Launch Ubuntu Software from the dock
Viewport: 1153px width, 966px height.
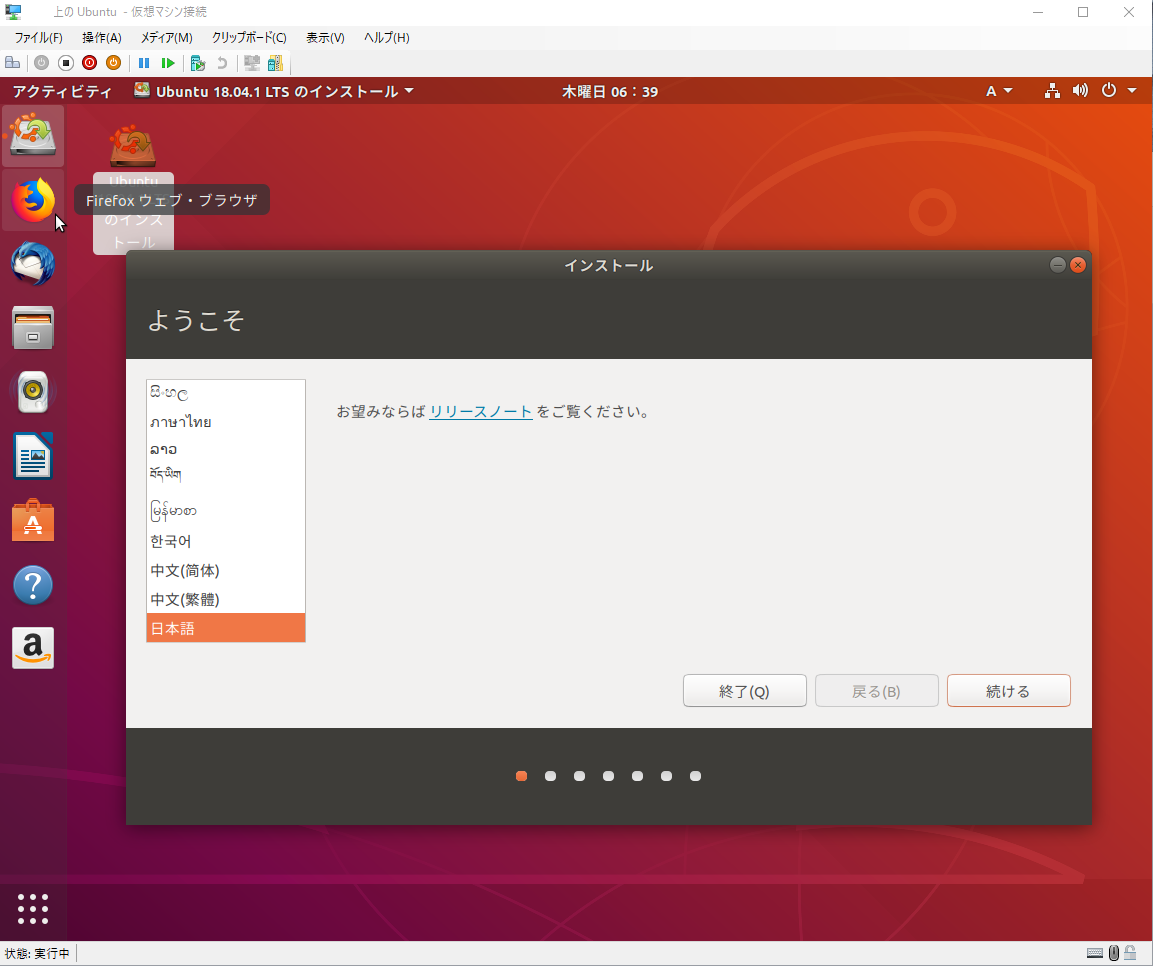coord(33,520)
